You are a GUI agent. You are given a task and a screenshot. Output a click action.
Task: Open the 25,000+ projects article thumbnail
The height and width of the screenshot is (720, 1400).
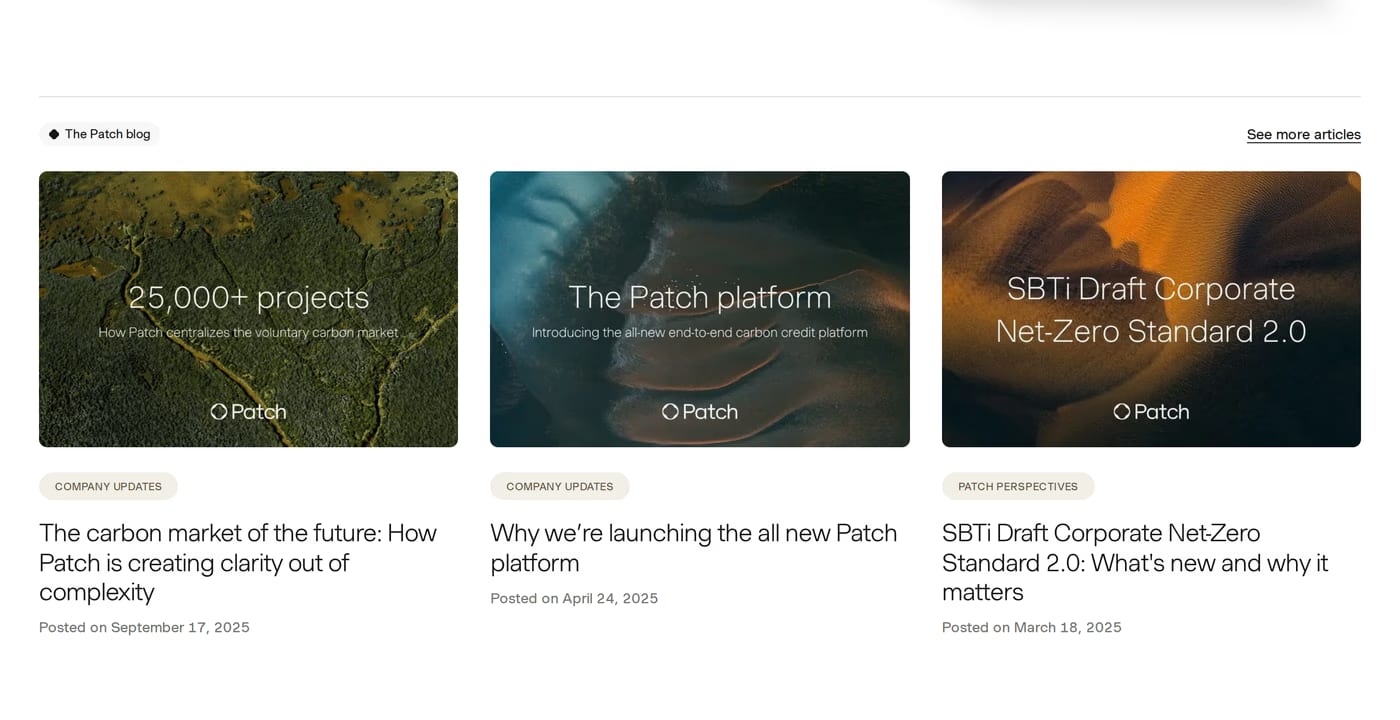coord(248,309)
